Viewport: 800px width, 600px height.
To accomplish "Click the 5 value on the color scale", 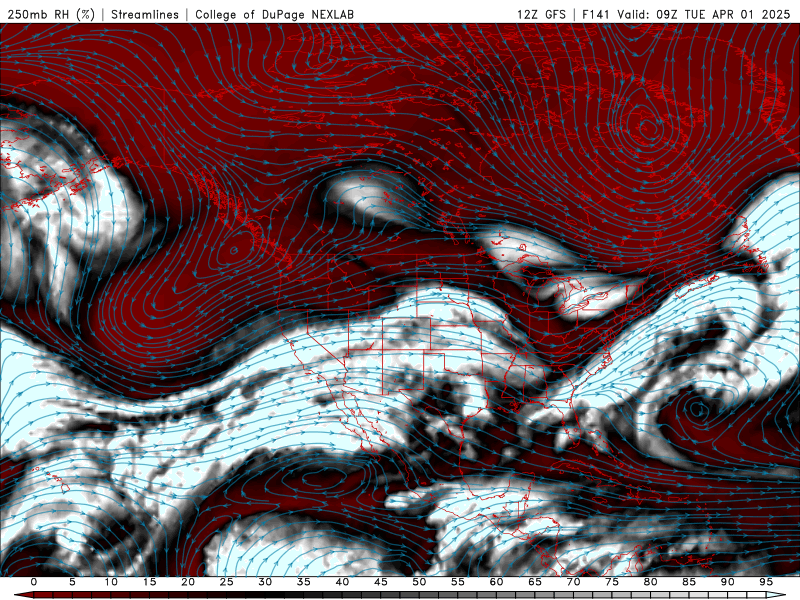I will click(72, 582).
